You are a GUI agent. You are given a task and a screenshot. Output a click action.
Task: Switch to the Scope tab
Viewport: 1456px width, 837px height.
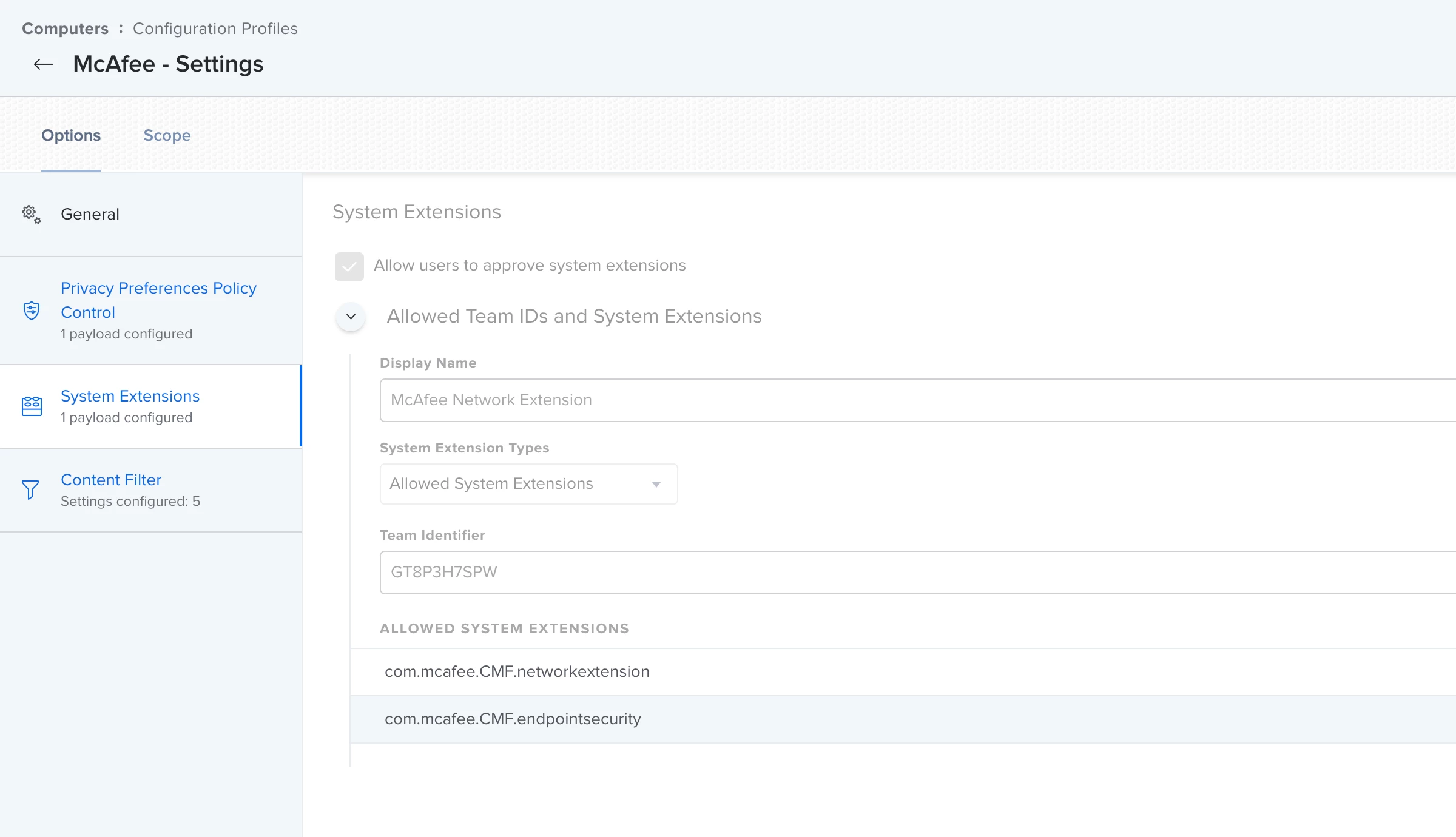167,135
